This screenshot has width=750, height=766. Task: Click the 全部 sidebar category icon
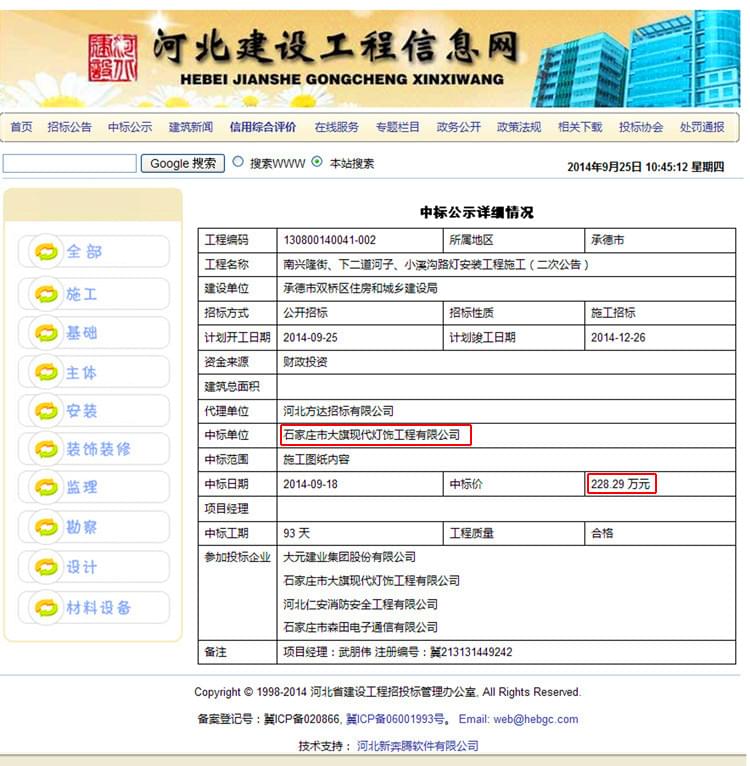coord(46,252)
